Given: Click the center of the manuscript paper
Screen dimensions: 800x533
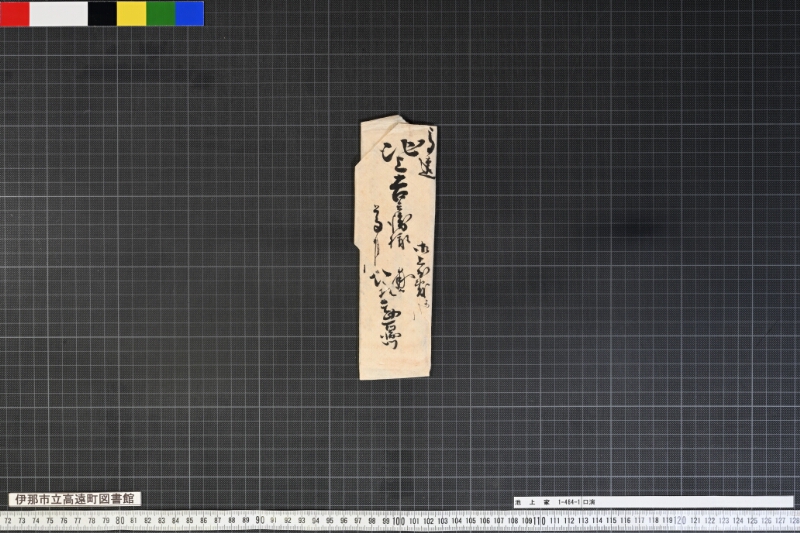Looking at the screenshot, I should click(x=396, y=248).
